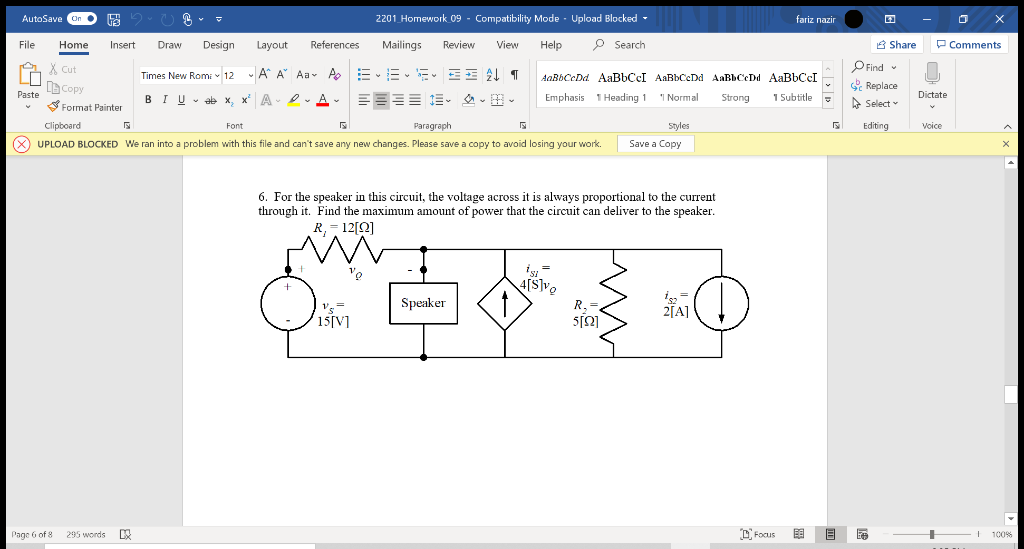This screenshot has height=549, width=1024.
Task: Click the Share button
Action: [x=896, y=44]
